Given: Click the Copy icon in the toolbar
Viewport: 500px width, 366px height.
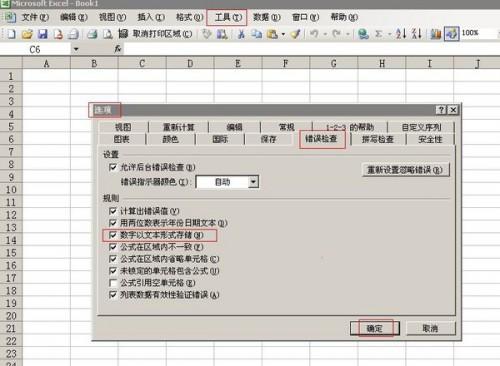Looking at the screenshot, I should 257,34.
